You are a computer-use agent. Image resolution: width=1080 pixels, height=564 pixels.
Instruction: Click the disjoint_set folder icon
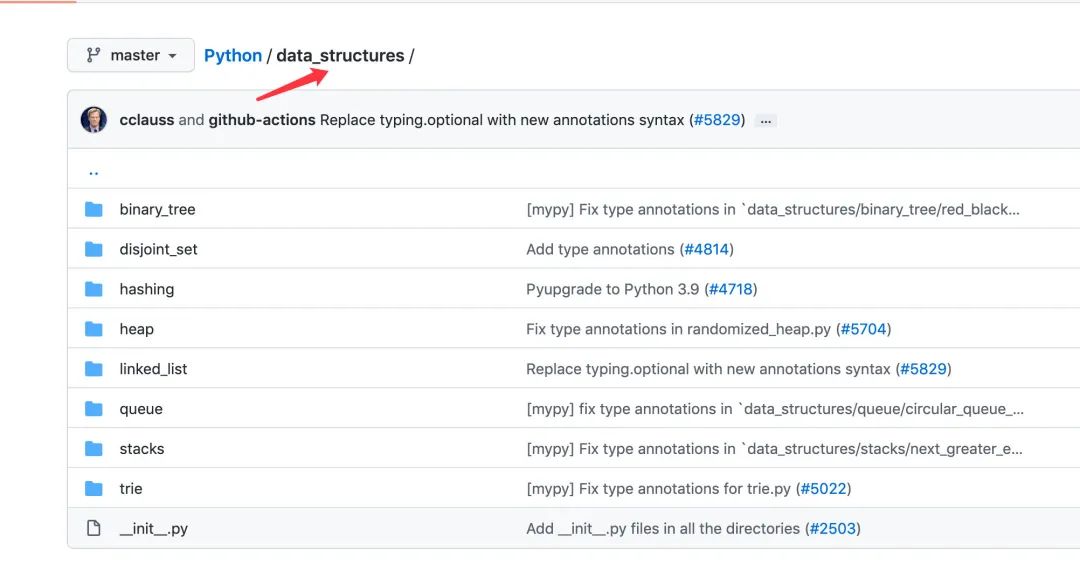point(94,249)
